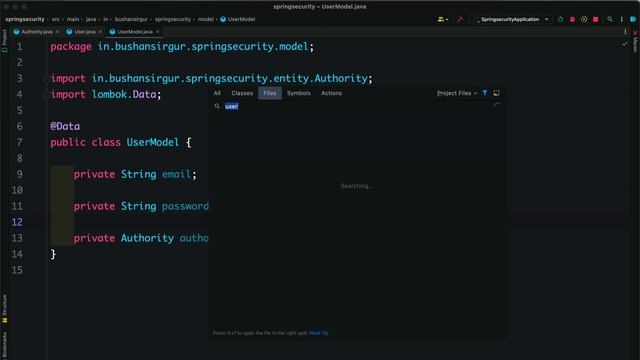
Task: Open the code-with-me user icon
Action: [442, 19]
